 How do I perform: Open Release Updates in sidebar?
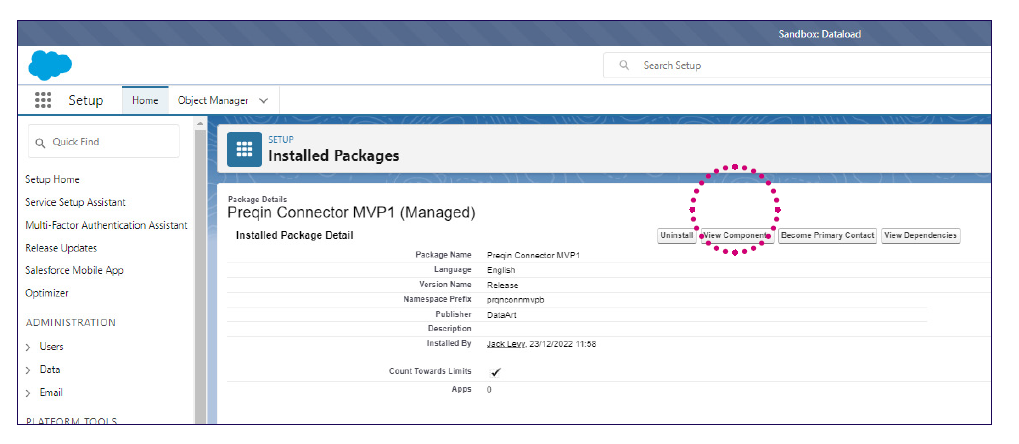point(61,248)
